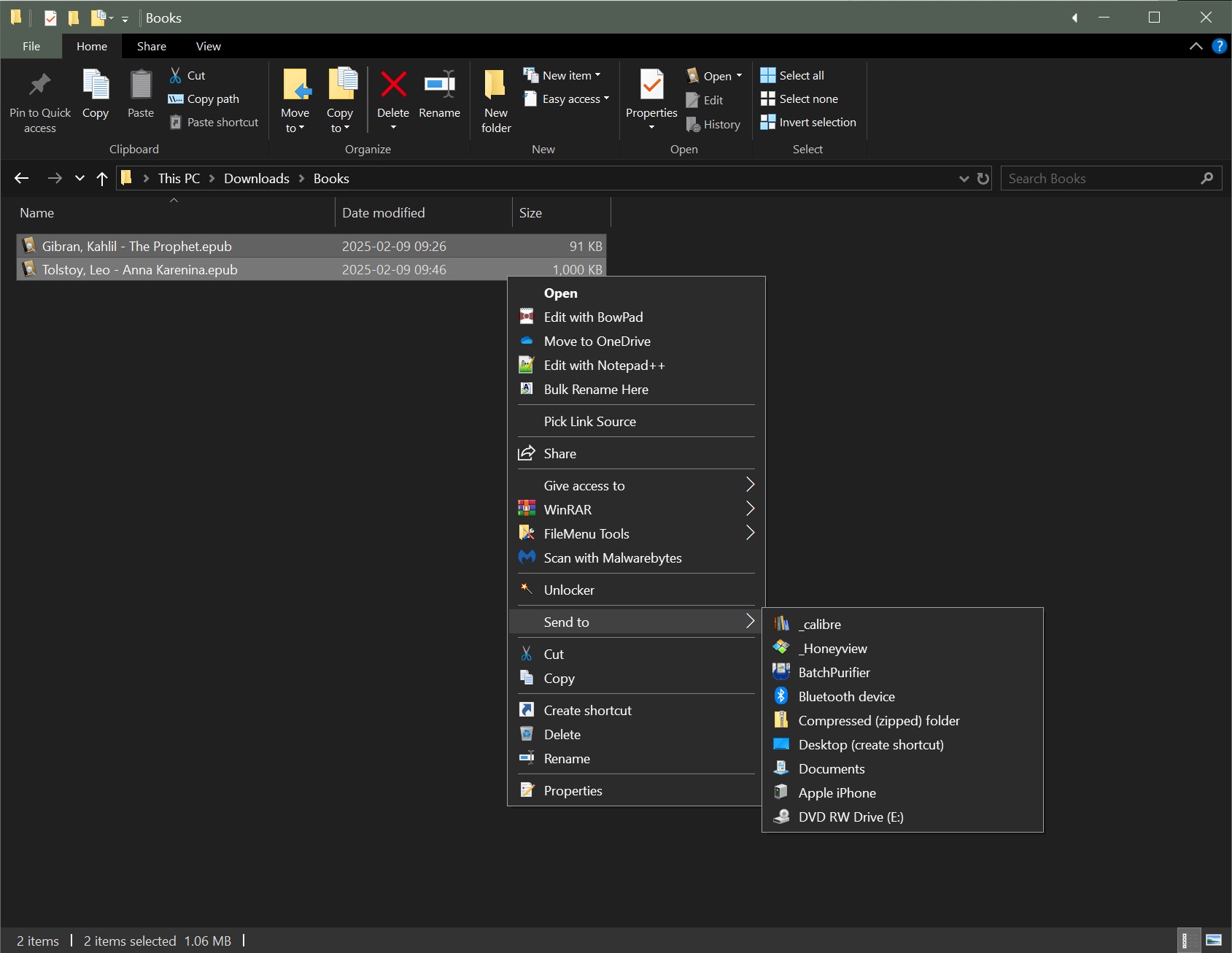The width and height of the screenshot is (1232, 953).
Task: Send files to _calibre
Action: click(x=820, y=624)
